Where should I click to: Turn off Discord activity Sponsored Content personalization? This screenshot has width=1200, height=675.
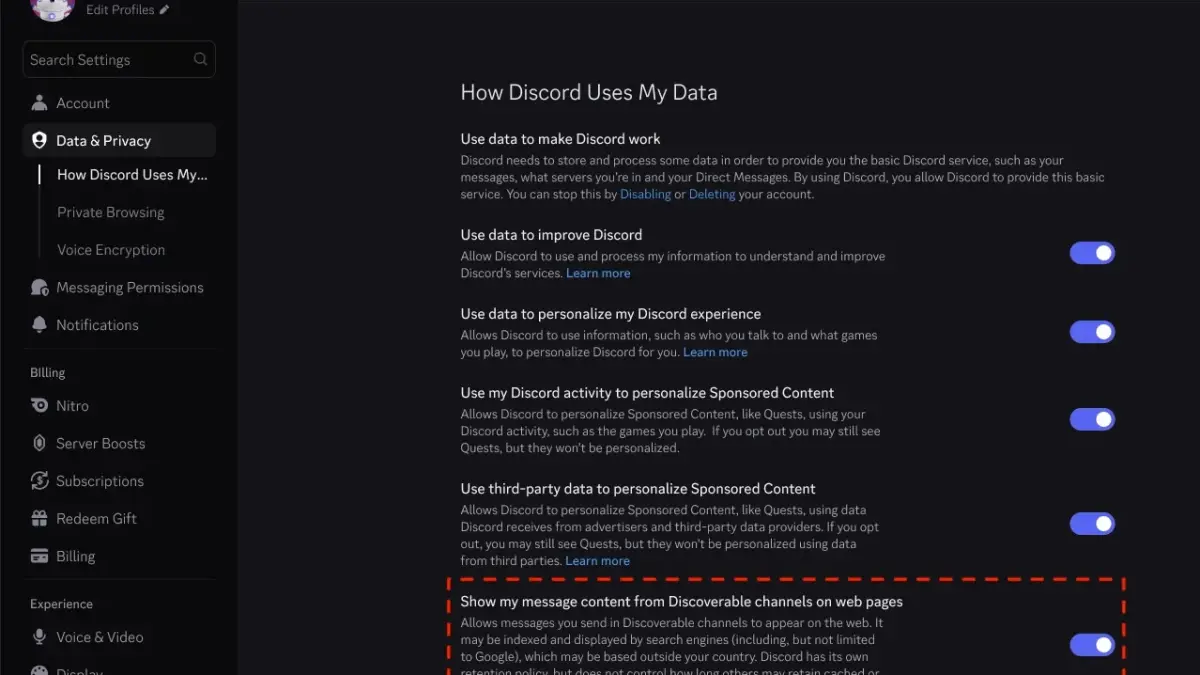[1092, 419]
